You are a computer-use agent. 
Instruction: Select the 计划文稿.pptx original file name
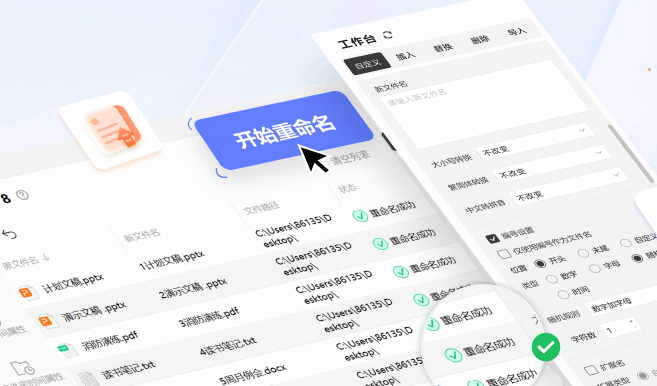(73, 283)
